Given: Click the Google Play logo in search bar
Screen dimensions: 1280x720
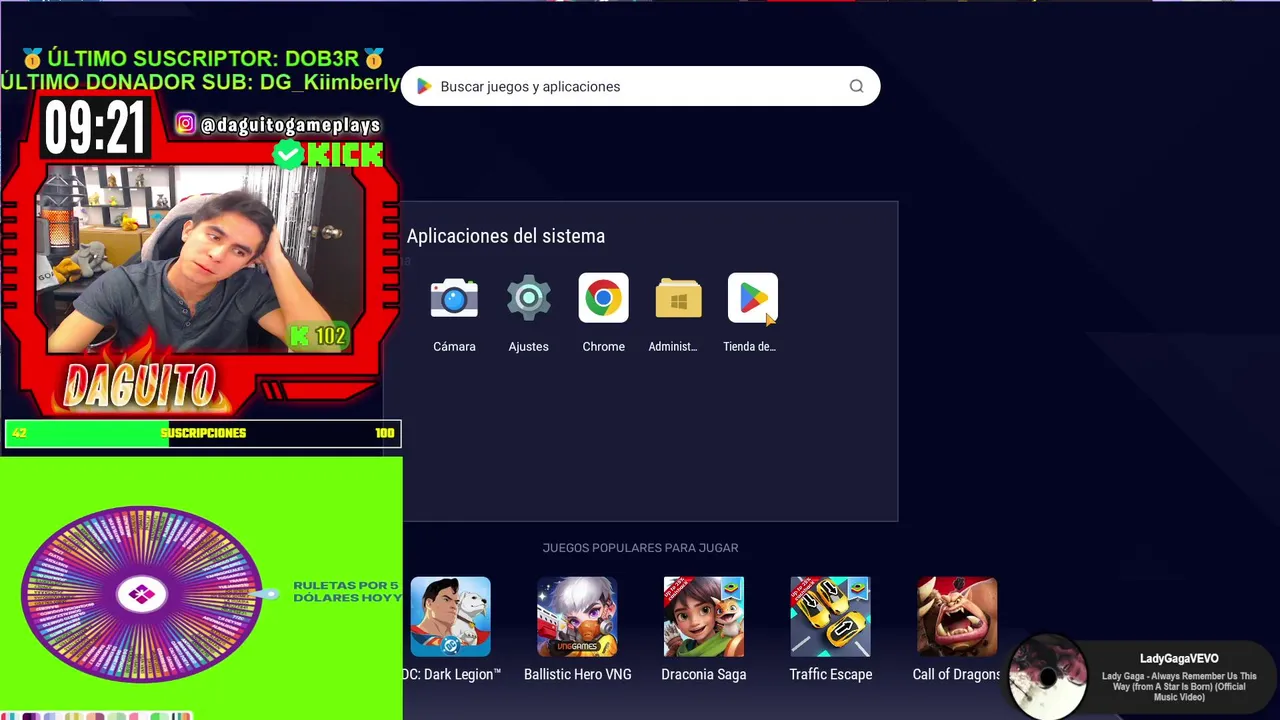Looking at the screenshot, I should [424, 87].
